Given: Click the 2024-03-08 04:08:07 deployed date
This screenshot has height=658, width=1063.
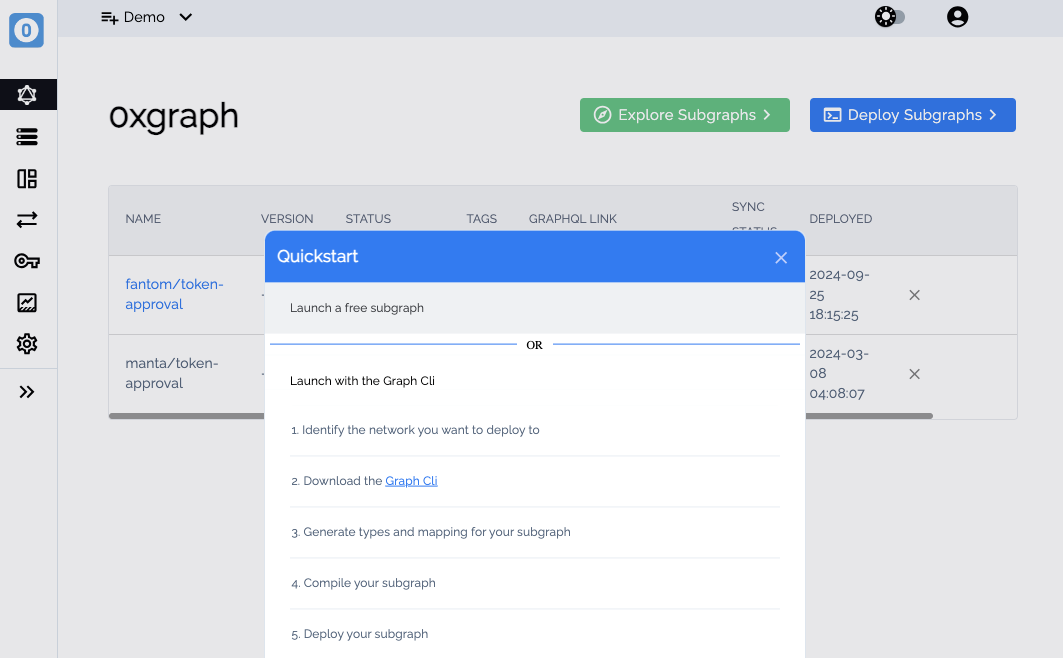Looking at the screenshot, I should 839,373.
